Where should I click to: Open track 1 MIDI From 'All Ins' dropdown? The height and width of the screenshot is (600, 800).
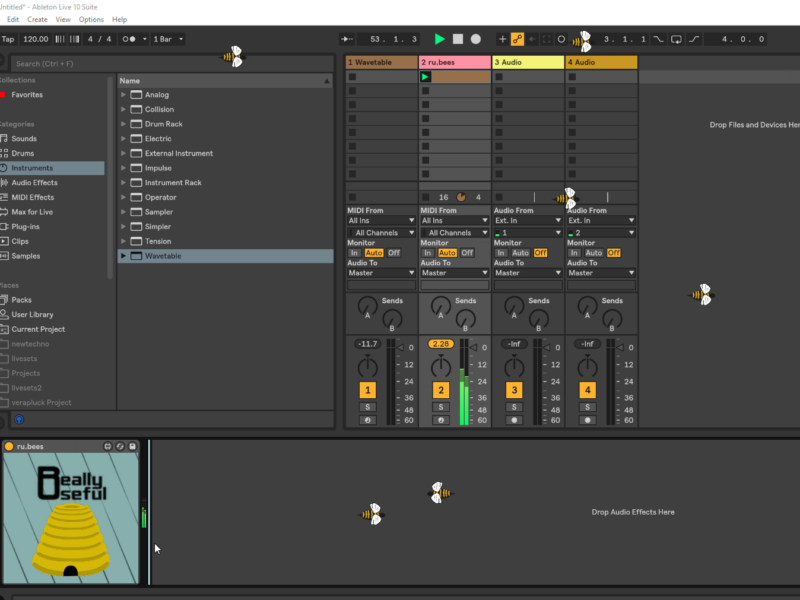(381, 220)
